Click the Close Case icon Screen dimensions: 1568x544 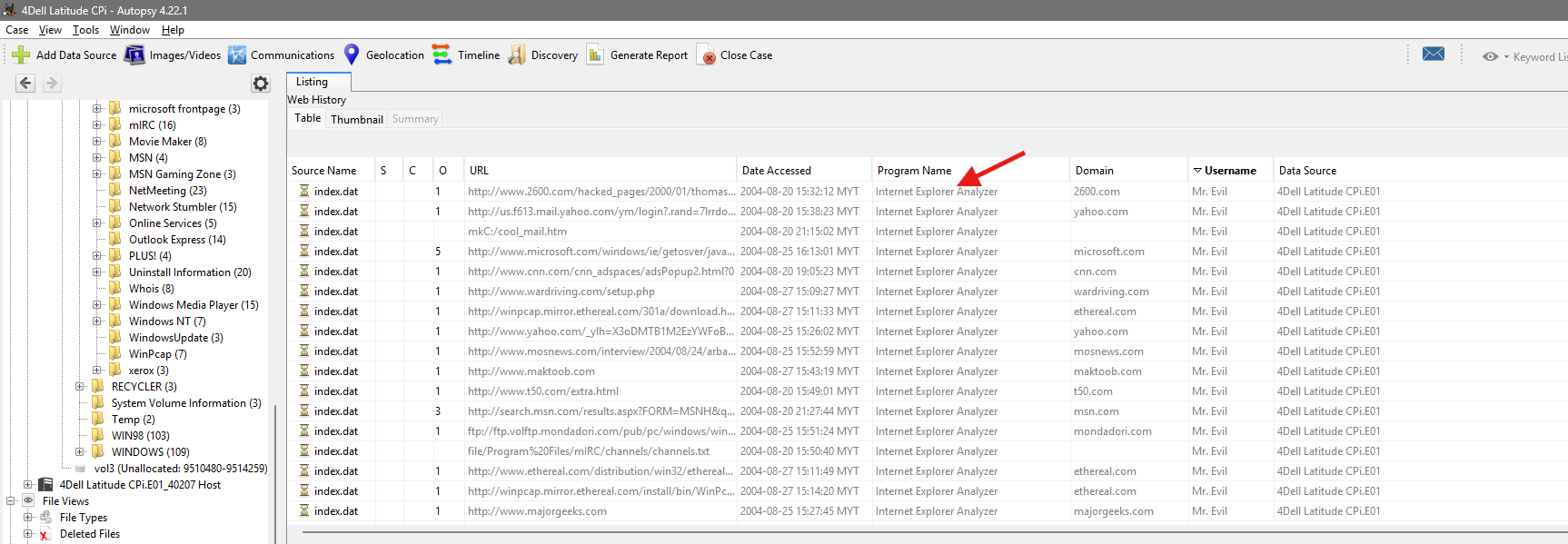pos(706,56)
